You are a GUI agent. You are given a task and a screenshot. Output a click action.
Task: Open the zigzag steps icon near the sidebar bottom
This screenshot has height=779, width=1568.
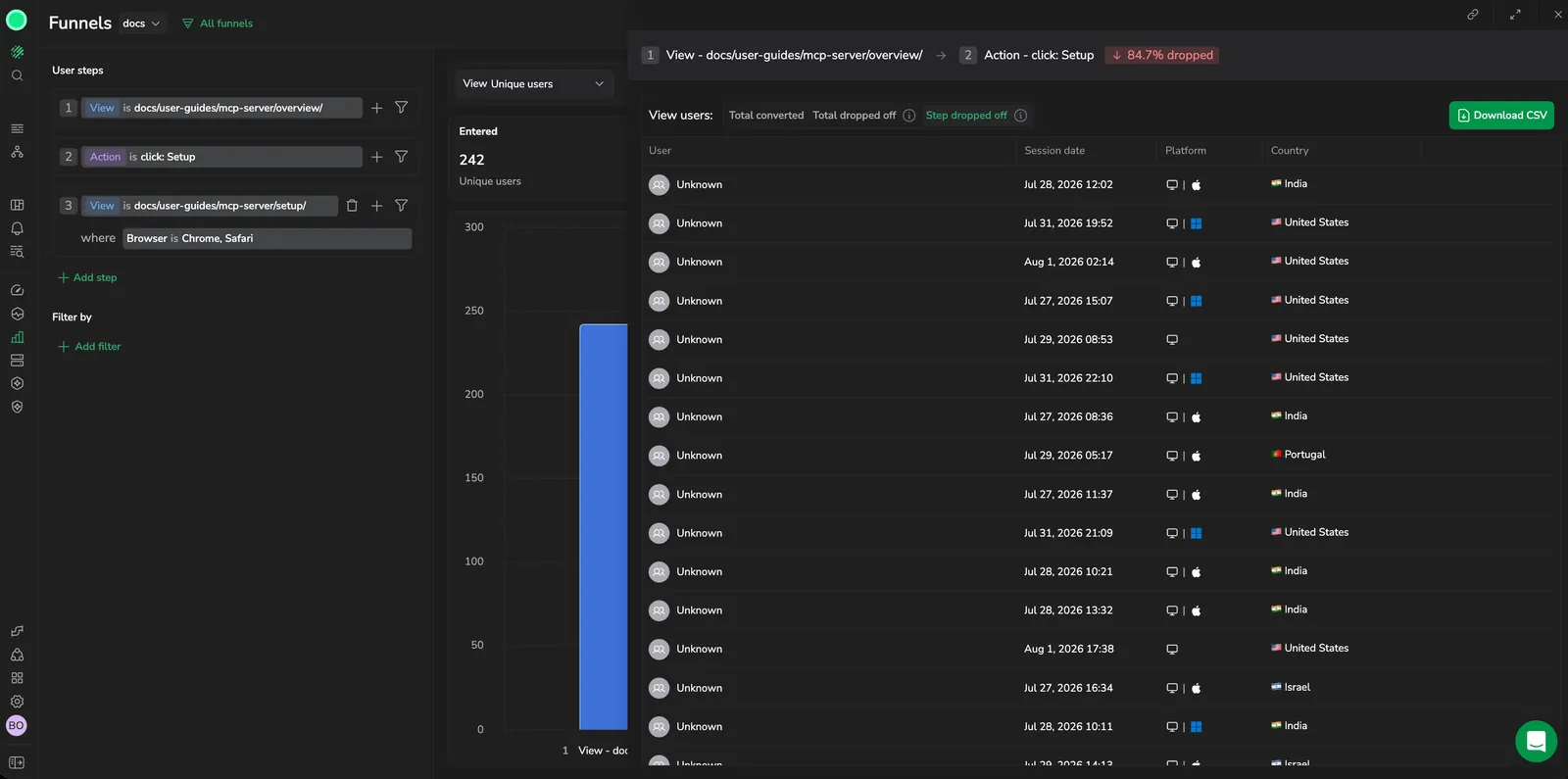(17, 631)
